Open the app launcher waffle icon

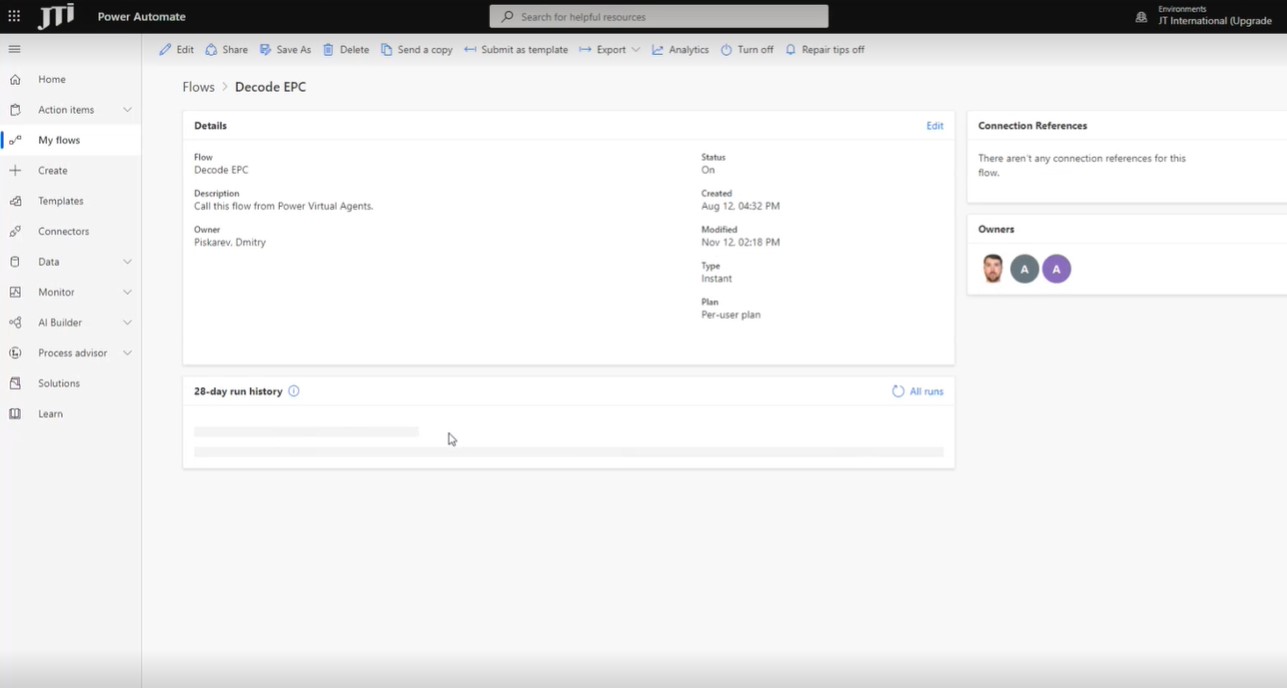coord(14,16)
